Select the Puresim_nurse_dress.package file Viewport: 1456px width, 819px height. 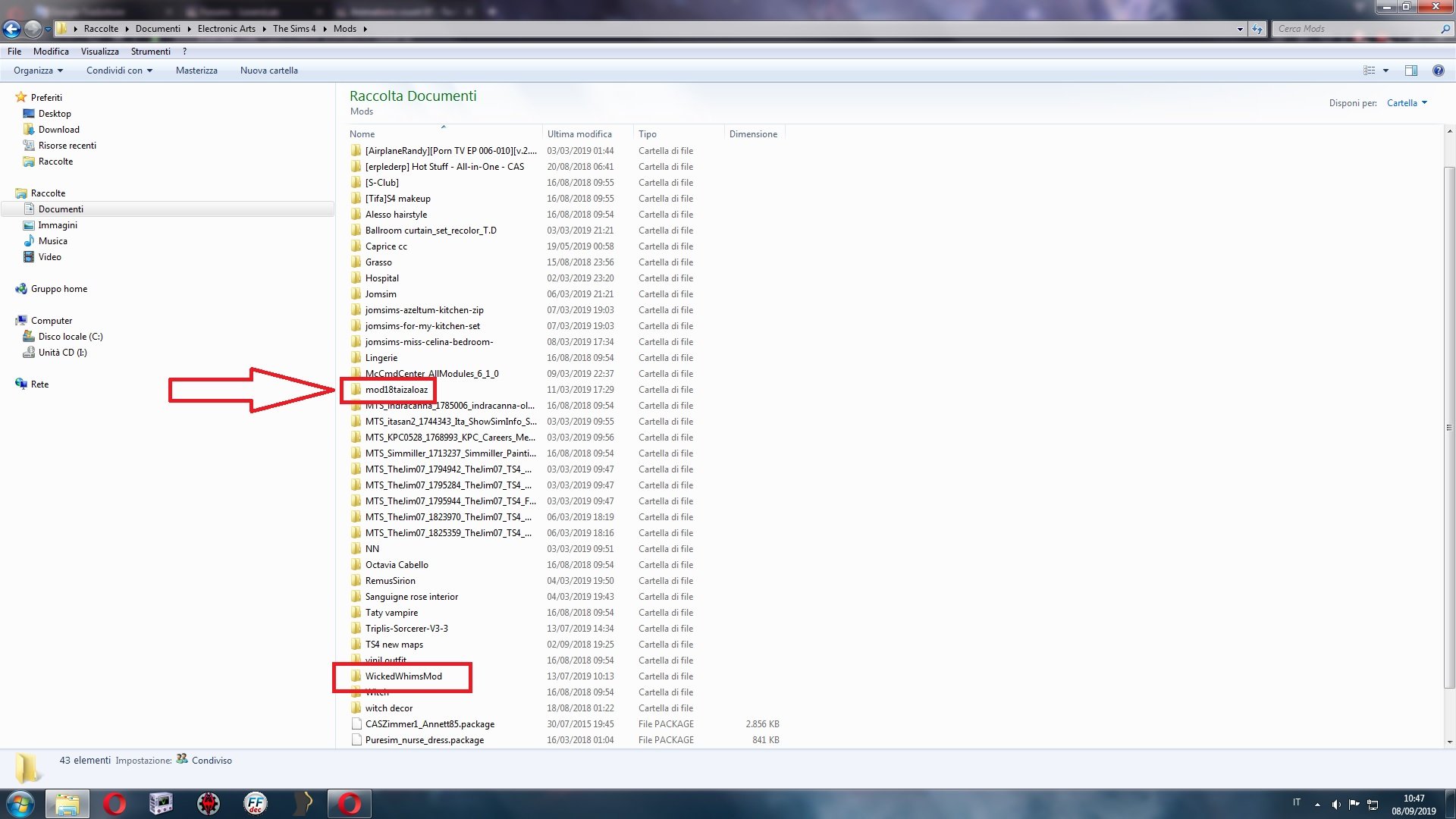point(424,740)
